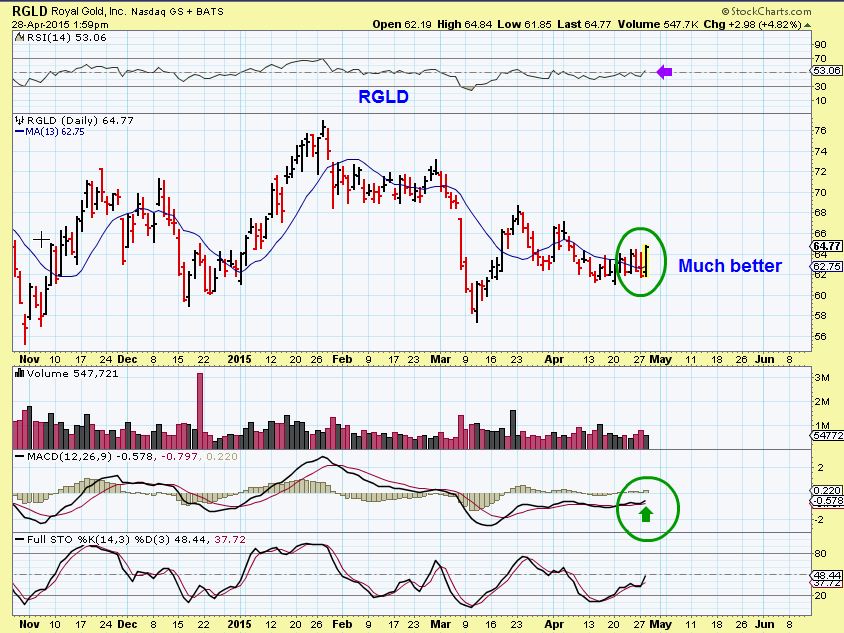This screenshot has width=844, height=633.
Task: Click the 62.75 moving average tag on axis
Action: [x=827, y=266]
